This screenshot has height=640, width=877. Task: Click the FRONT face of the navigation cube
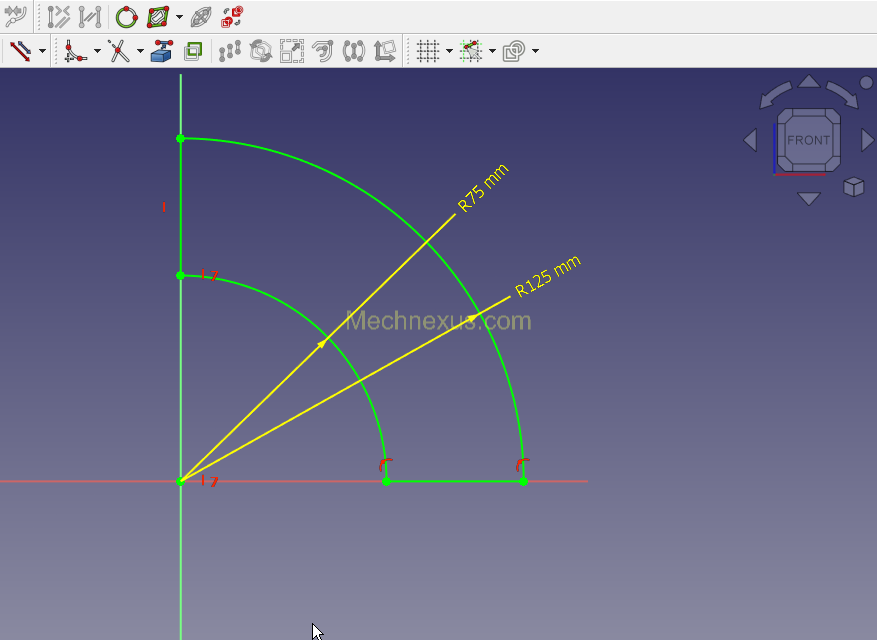808,140
